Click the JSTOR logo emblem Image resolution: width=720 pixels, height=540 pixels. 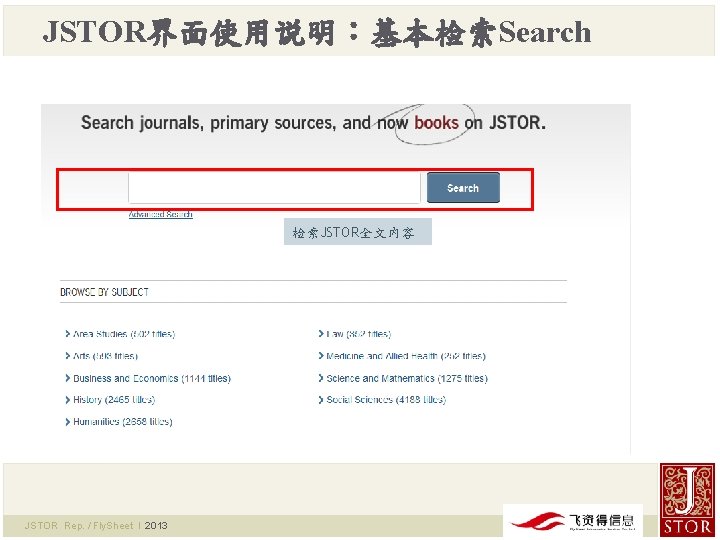point(687,500)
